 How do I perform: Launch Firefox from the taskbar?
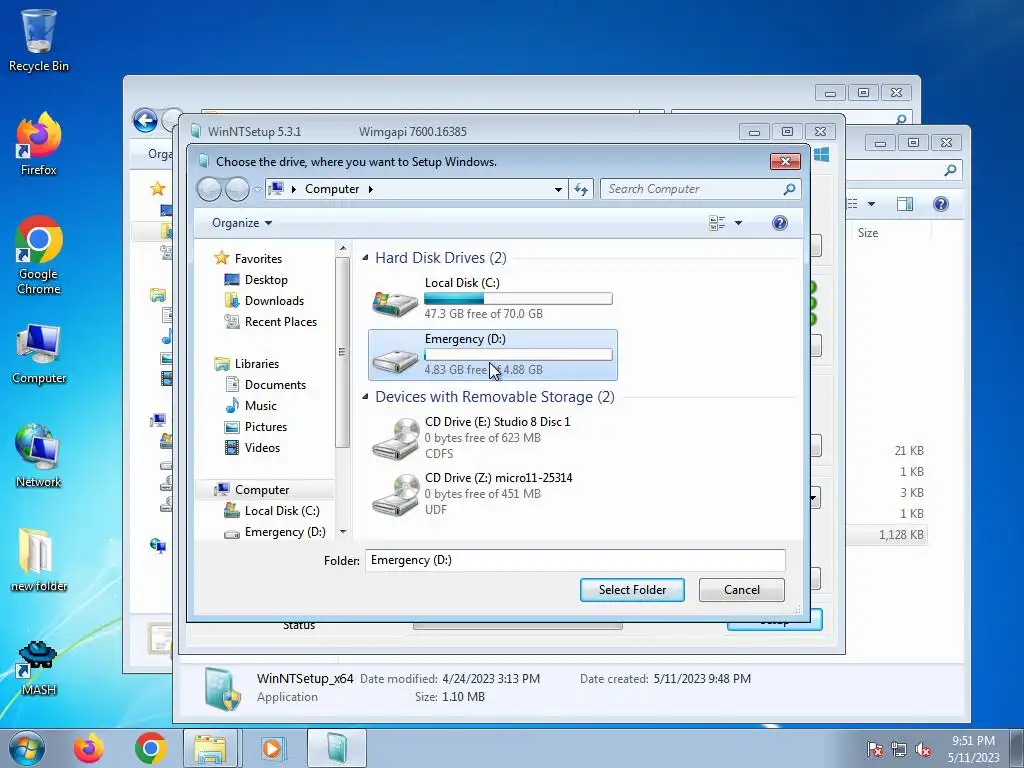(88, 748)
